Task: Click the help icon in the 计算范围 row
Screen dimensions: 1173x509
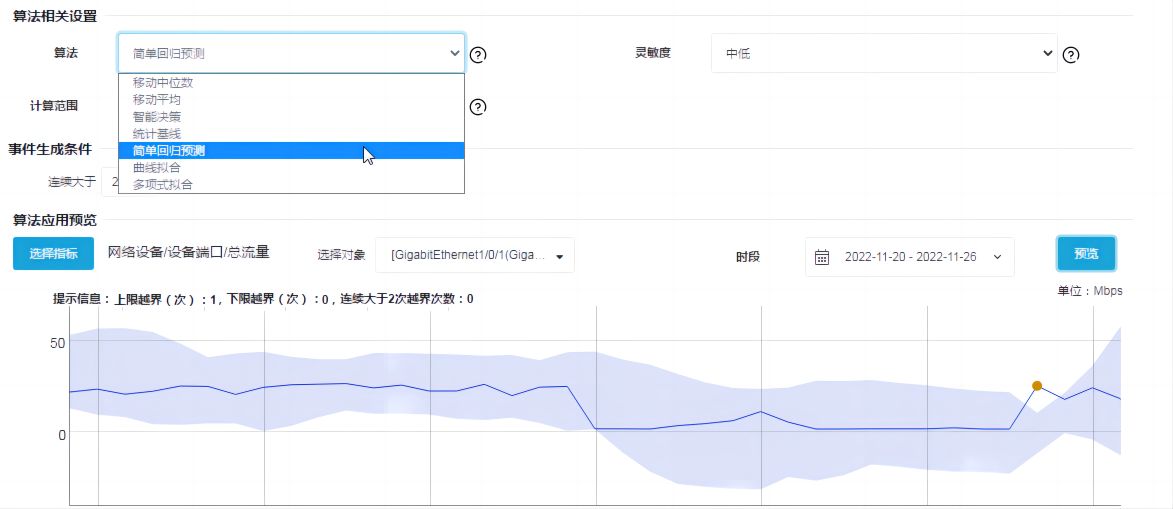Action: (x=478, y=107)
